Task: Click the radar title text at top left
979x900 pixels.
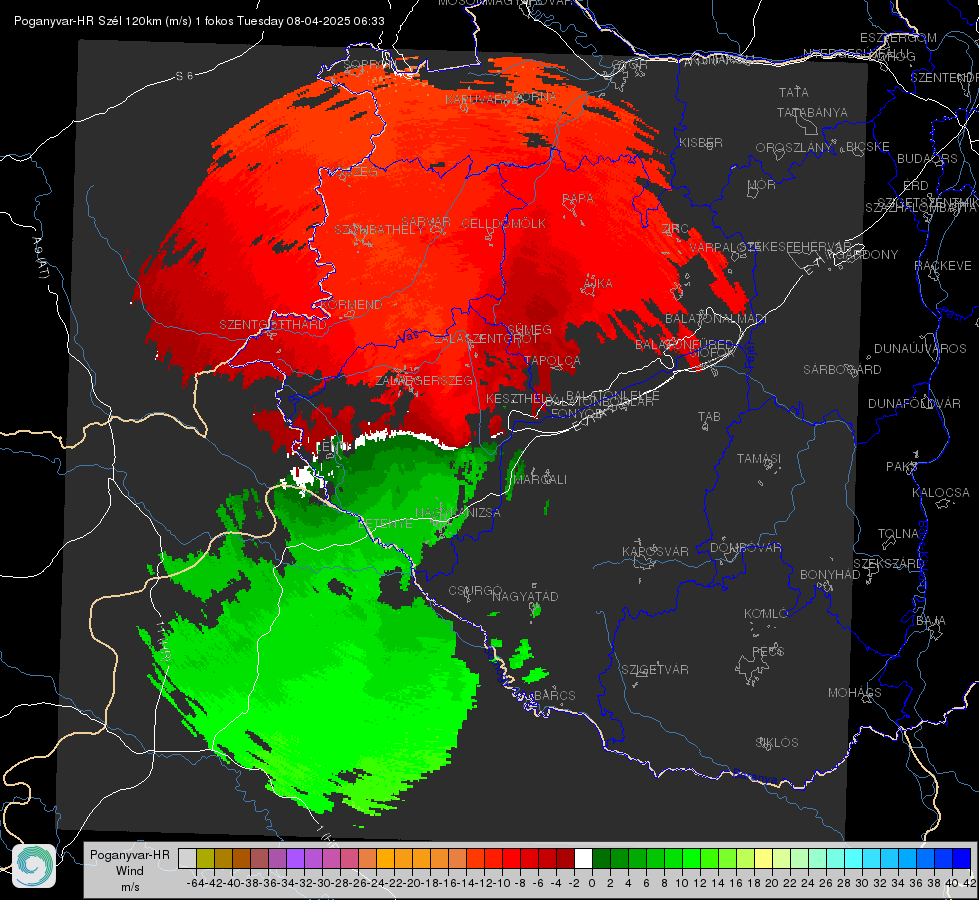Action: [x=199, y=21]
